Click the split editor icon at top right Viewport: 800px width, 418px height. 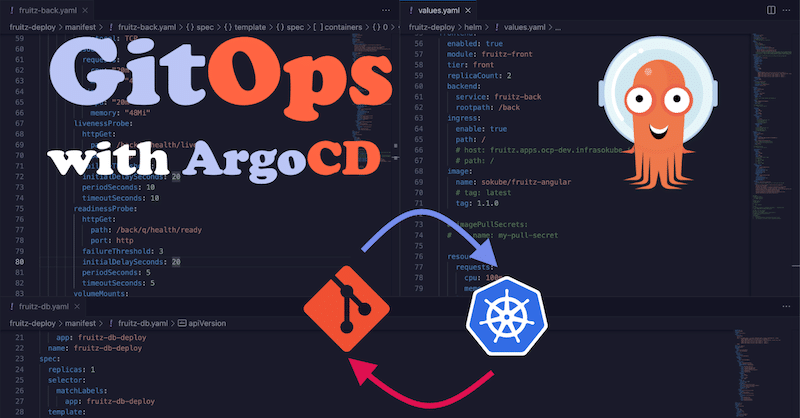click(x=771, y=10)
